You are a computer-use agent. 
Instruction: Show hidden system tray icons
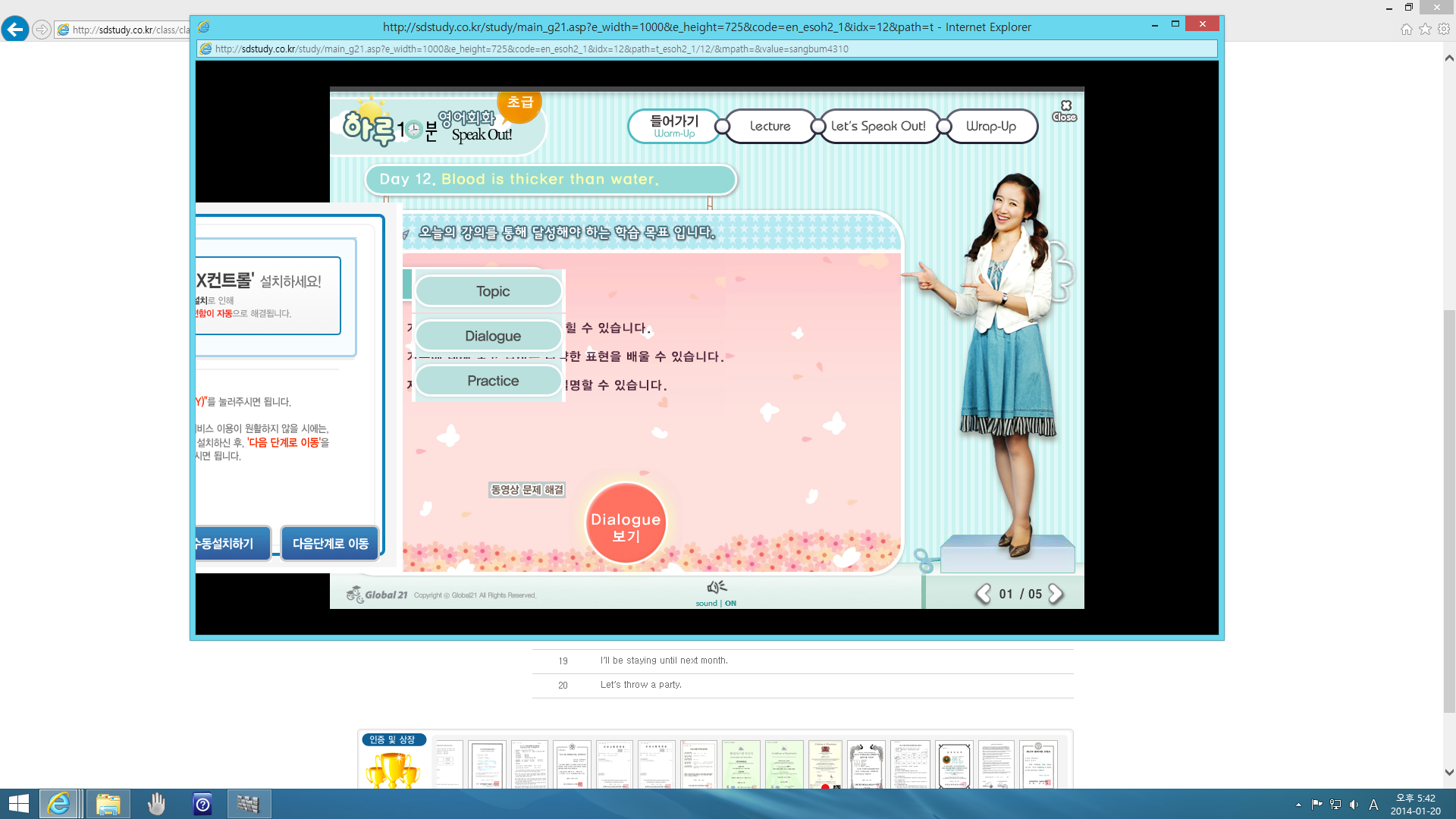1298,805
